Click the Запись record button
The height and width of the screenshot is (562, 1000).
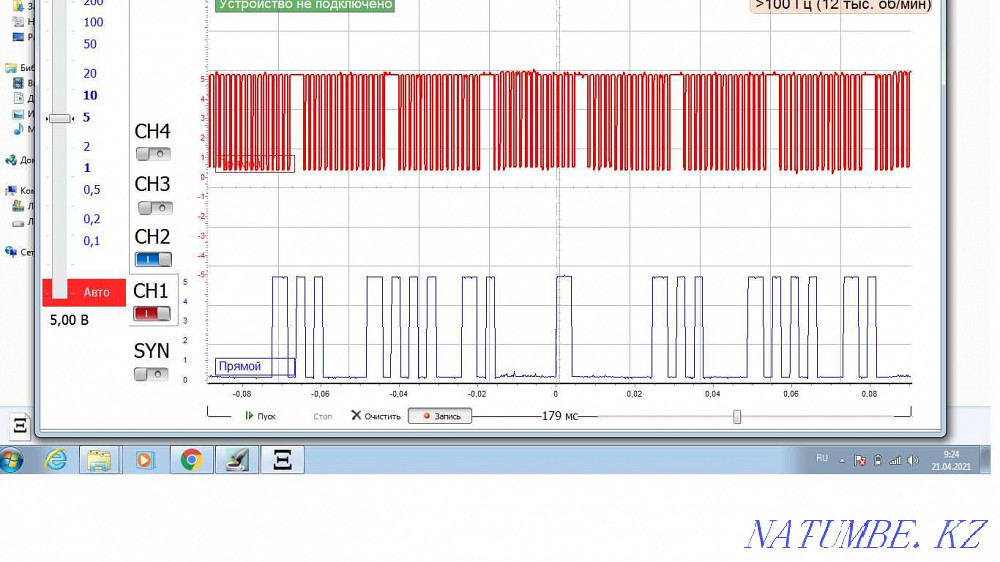point(440,416)
